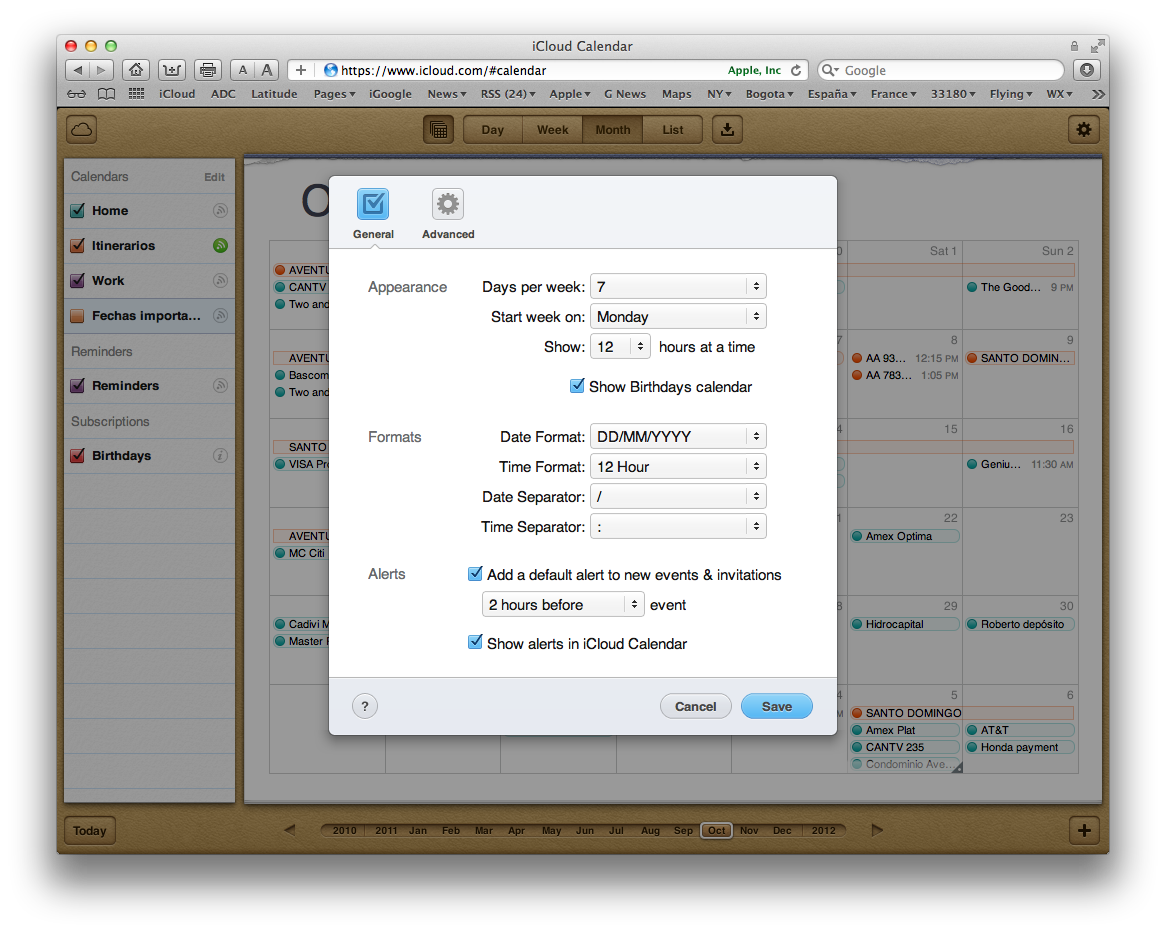Click the green Itinerarios sharing icon
This screenshot has height=933, width=1166.
pyautogui.click(x=220, y=245)
